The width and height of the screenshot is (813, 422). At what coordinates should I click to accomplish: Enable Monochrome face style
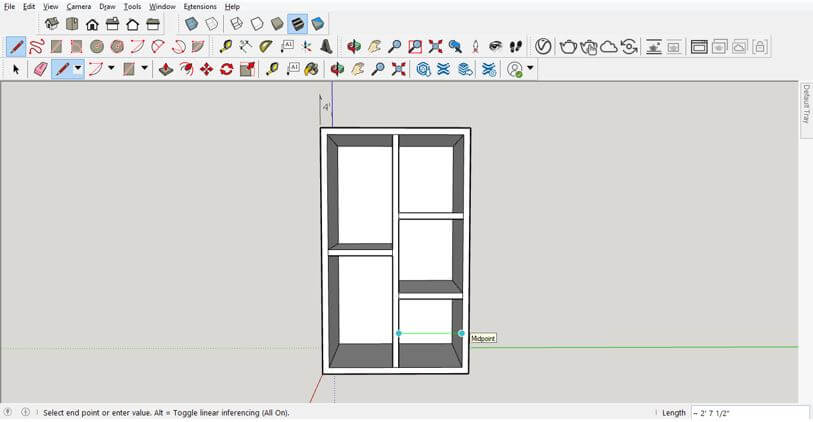[x=318, y=24]
